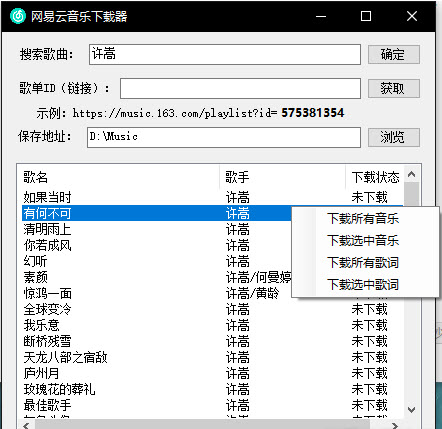Click the 浏览 browse button

coord(394,137)
